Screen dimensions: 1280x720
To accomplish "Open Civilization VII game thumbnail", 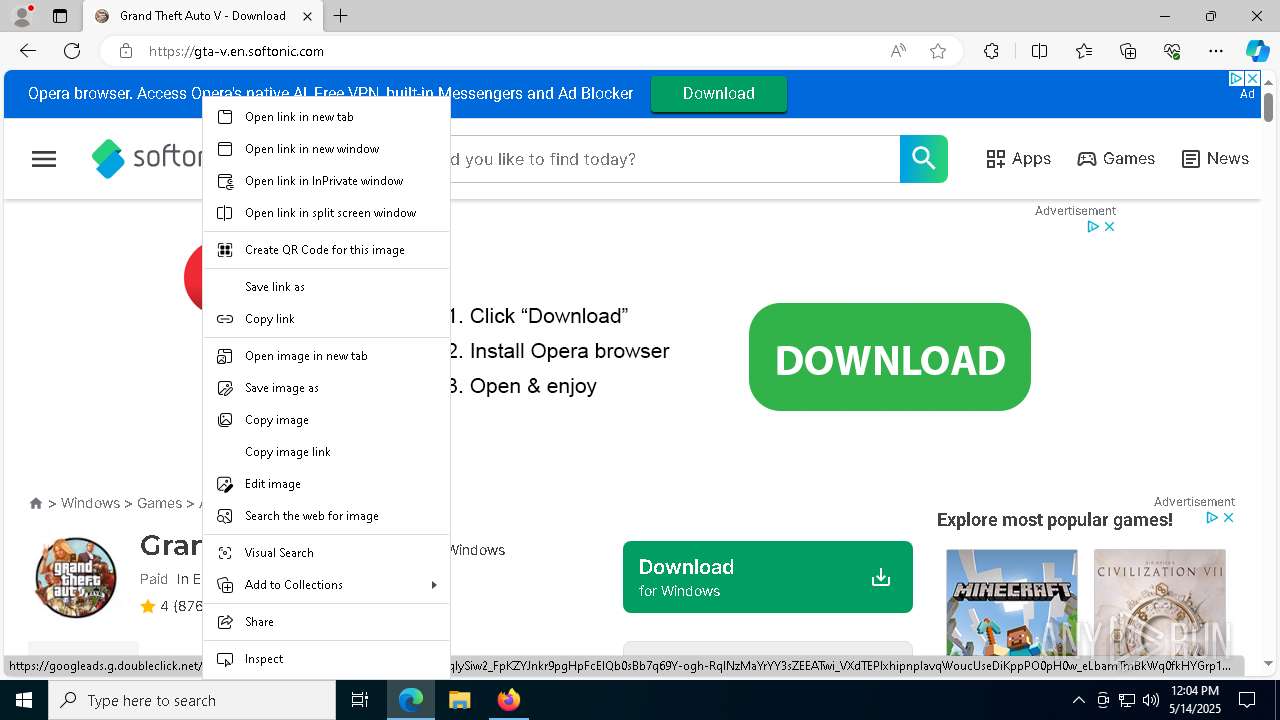I will pos(1160,603).
